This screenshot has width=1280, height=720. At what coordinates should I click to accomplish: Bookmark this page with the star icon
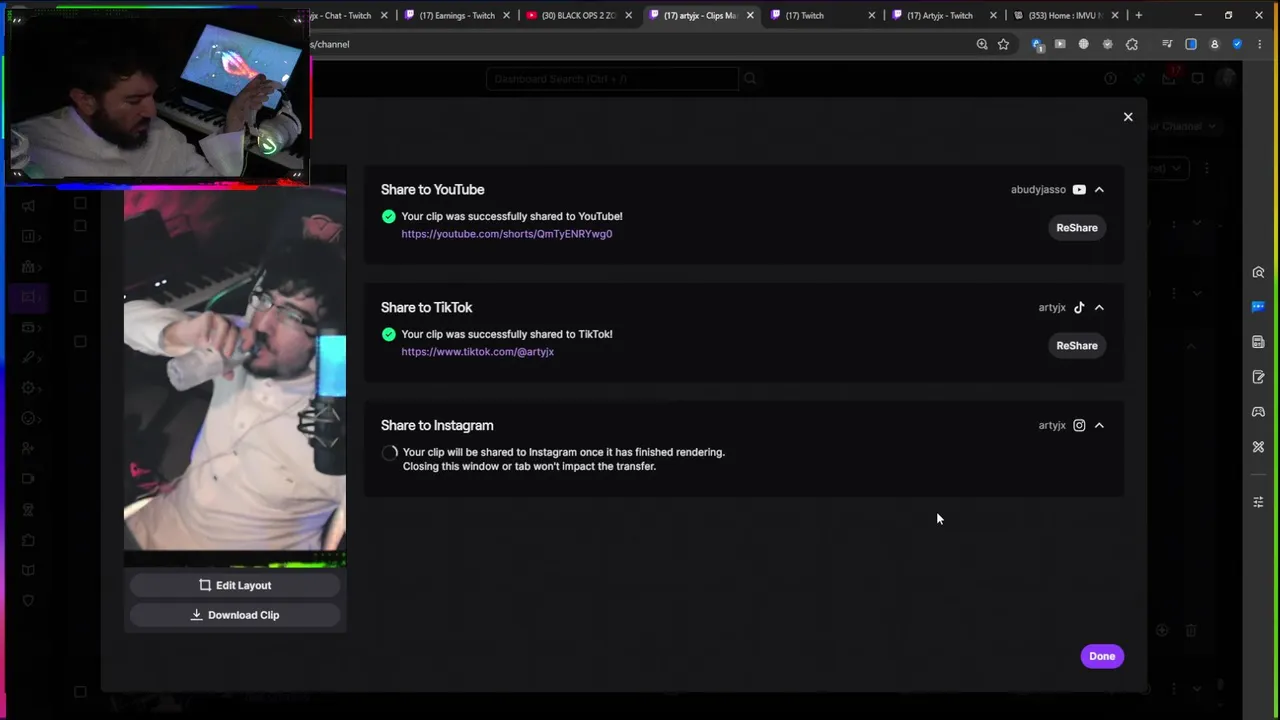click(1003, 44)
